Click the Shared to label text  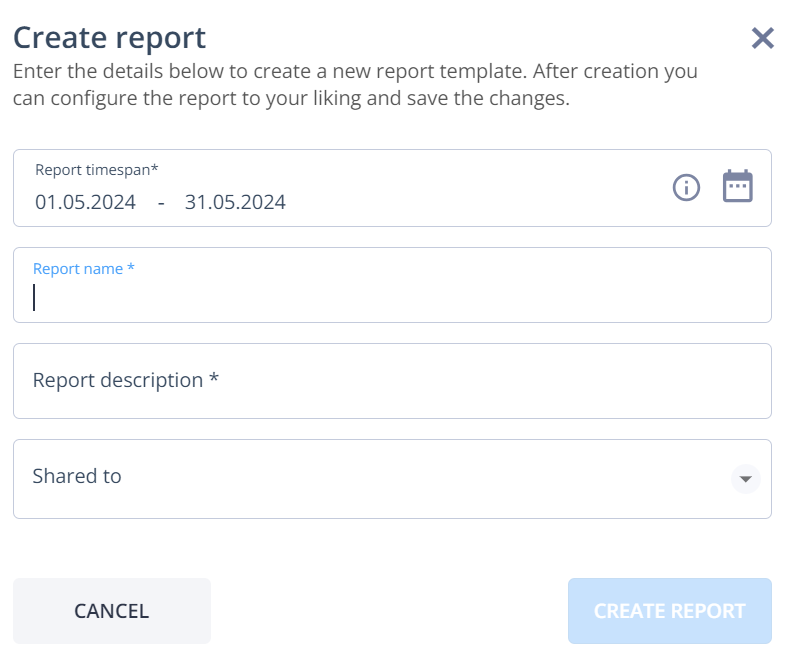(77, 476)
